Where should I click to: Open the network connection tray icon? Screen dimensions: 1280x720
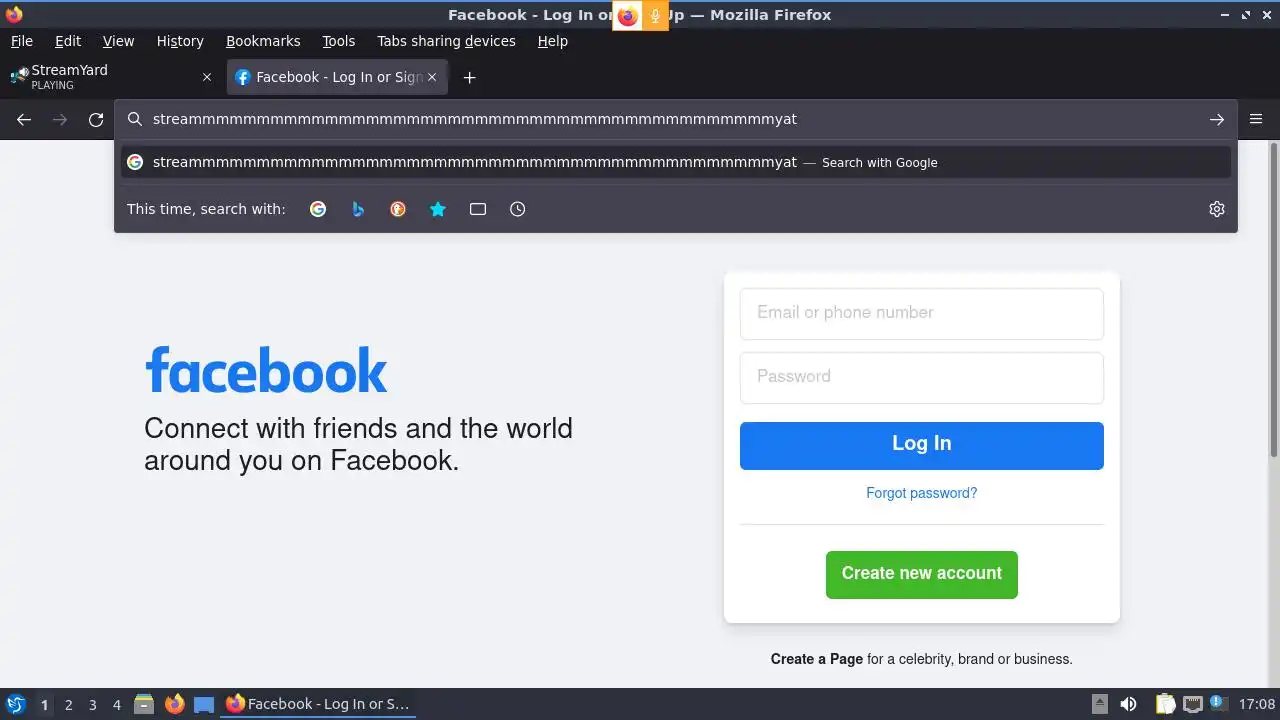pos(1192,704)
